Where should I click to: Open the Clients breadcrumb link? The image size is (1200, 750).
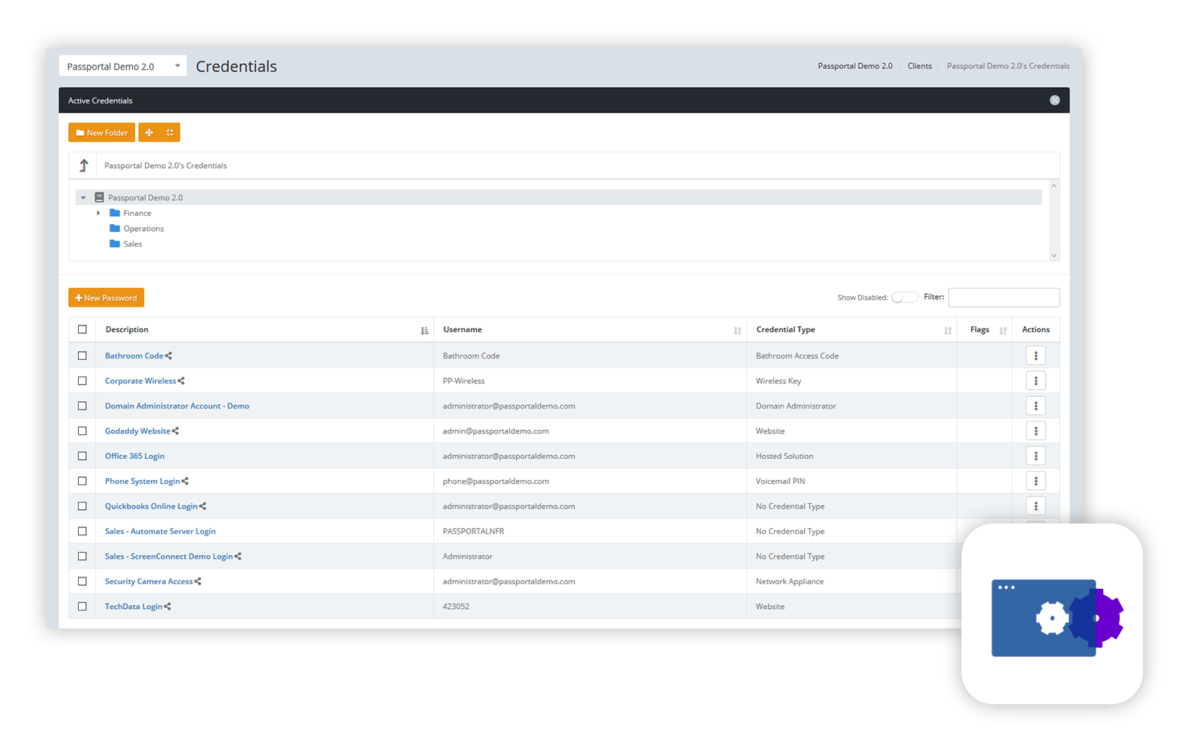(919, 65)
